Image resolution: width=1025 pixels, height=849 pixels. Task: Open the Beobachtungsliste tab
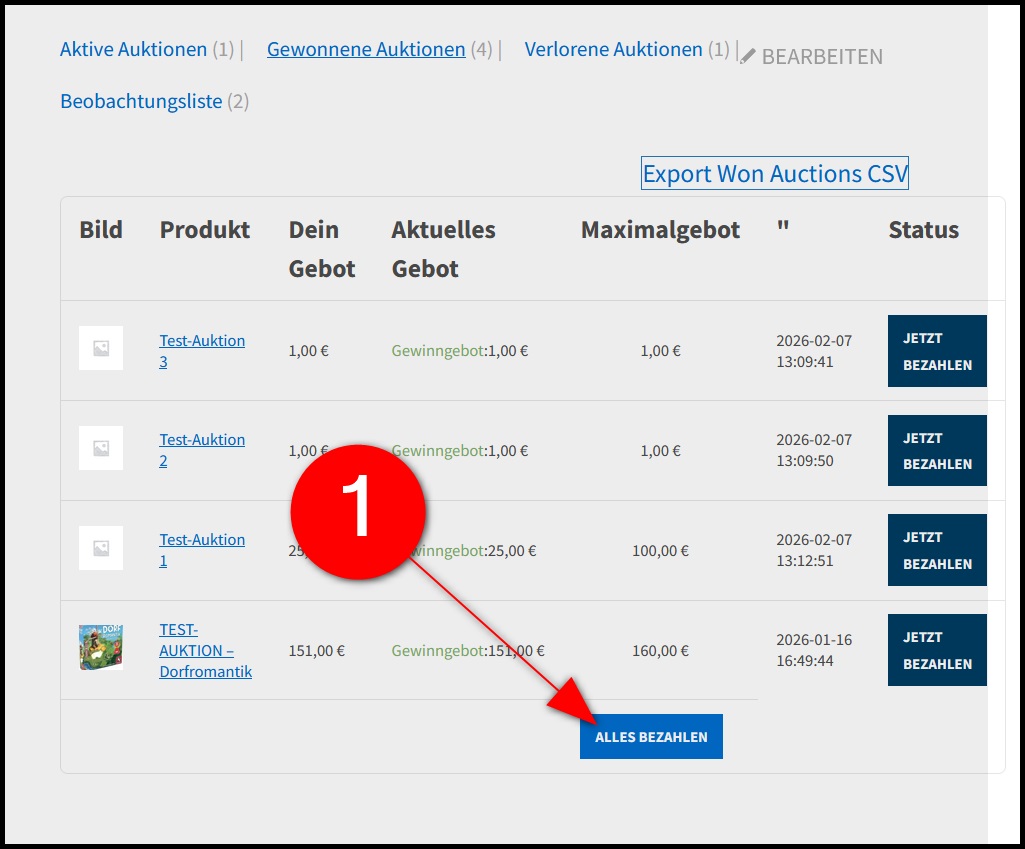[141, 101]
